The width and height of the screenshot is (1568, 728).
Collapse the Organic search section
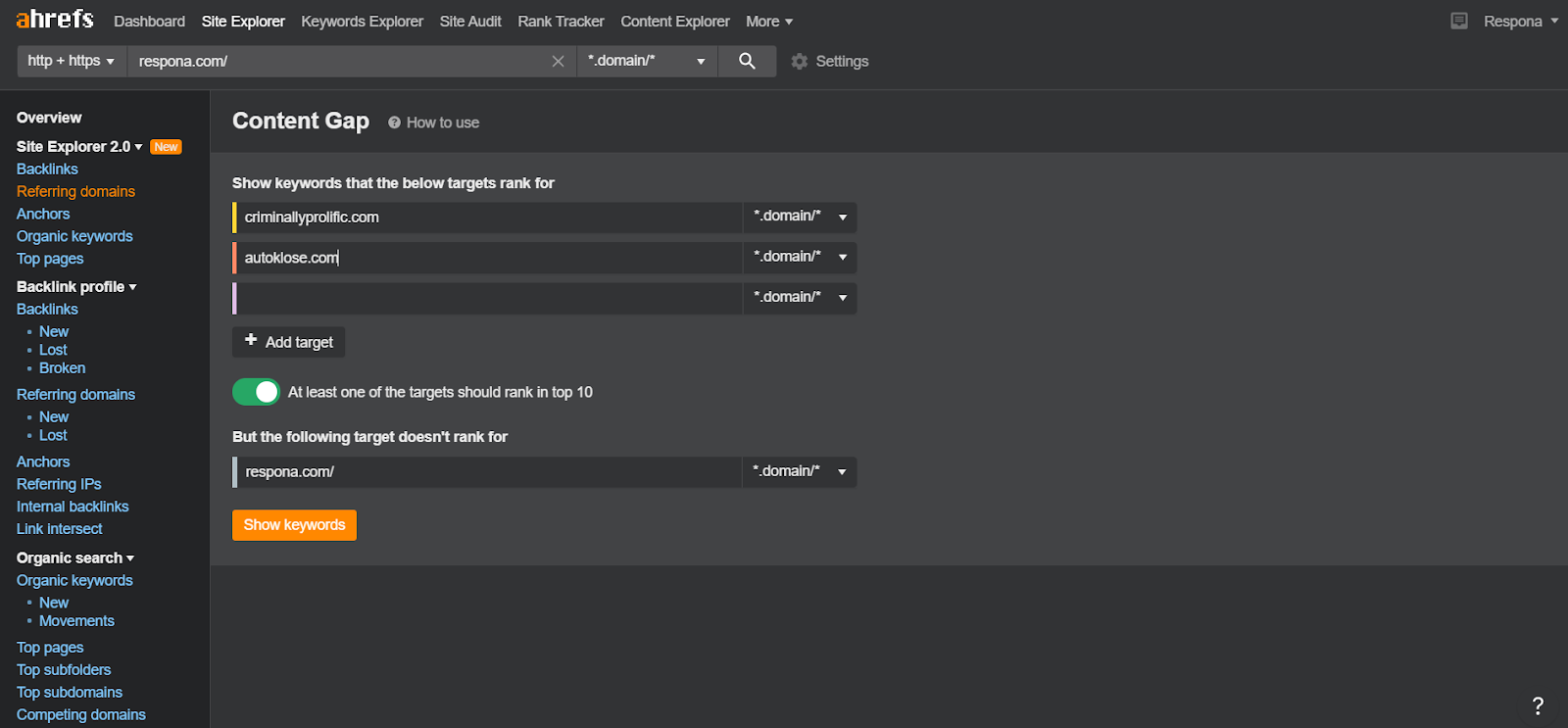(75, 558)
